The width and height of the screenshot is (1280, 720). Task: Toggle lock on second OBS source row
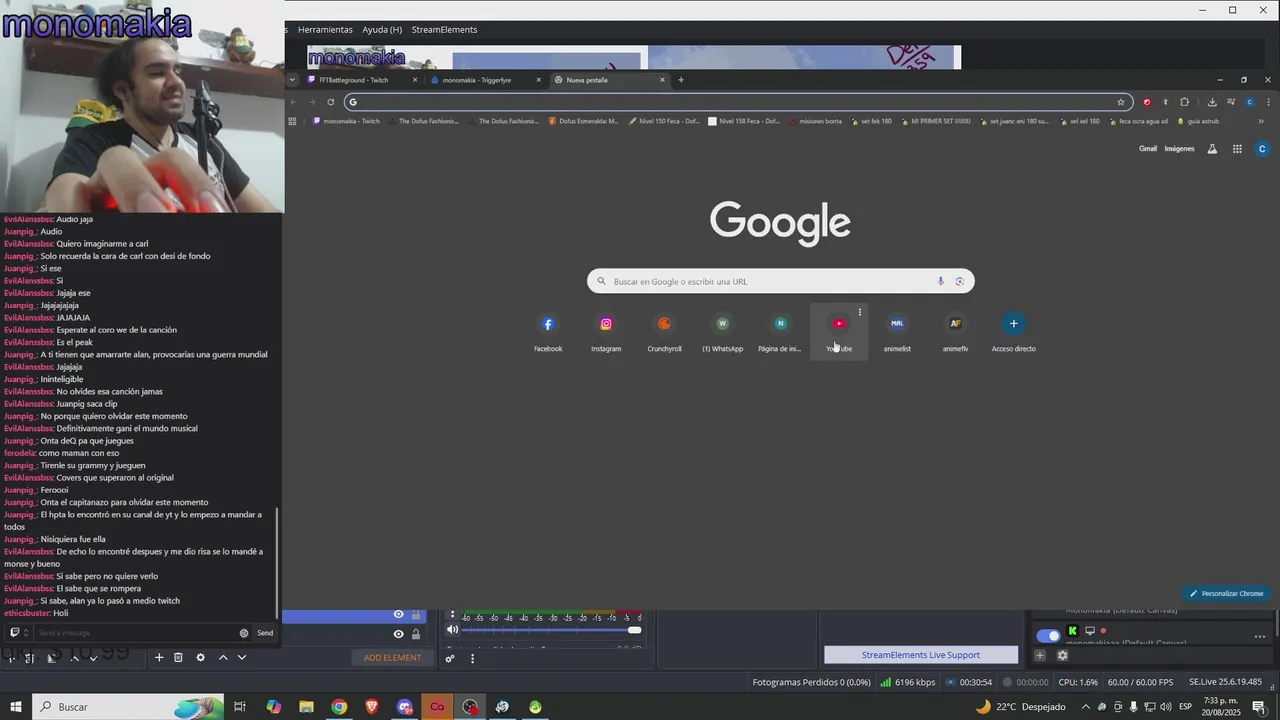pyautogui.click(x=416, y=634)
